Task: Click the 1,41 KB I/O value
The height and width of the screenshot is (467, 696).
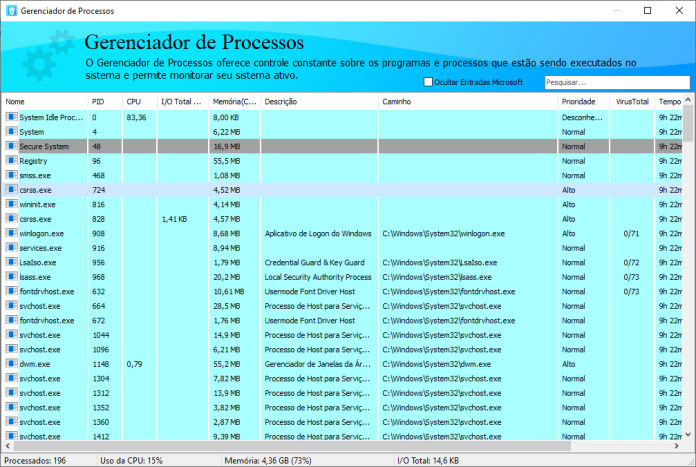Action: [x=174, y=219]
